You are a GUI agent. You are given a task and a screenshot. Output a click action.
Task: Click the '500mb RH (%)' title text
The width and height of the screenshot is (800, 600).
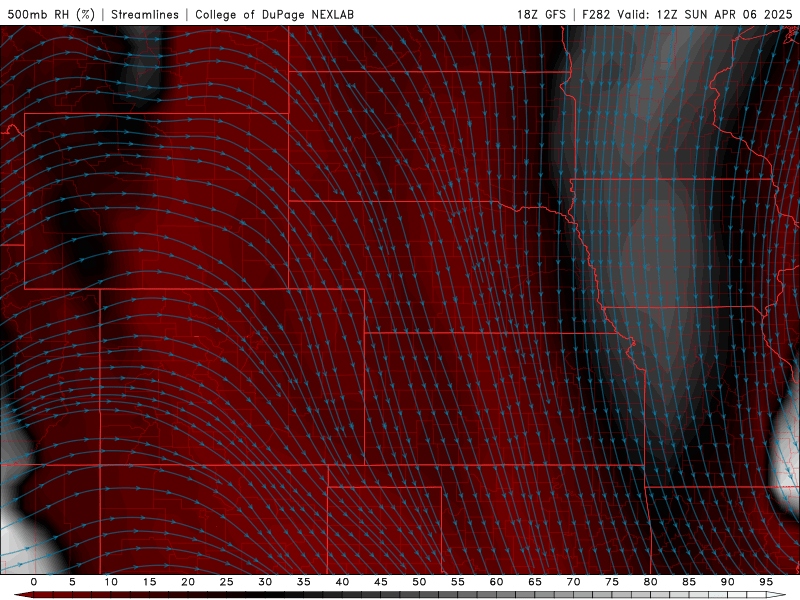click(x=51, y=14)
